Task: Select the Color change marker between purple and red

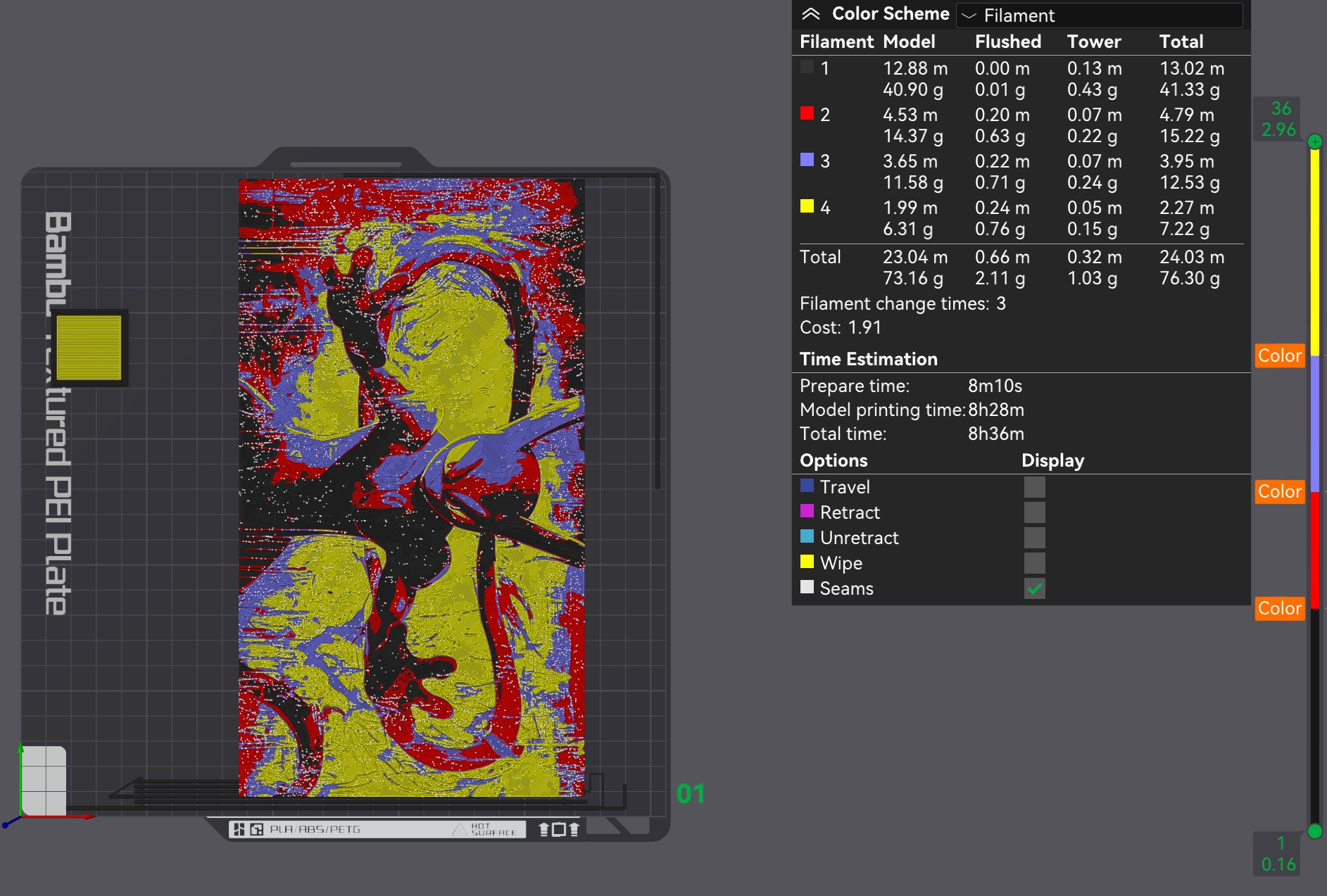Action: (x=1280, y=491)
